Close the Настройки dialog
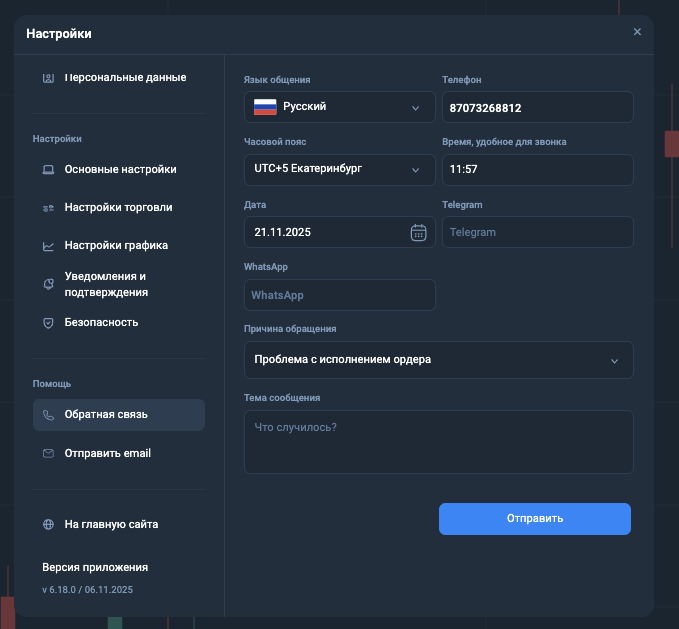Screen dimensions: 679x629 (x=637, y=32)
